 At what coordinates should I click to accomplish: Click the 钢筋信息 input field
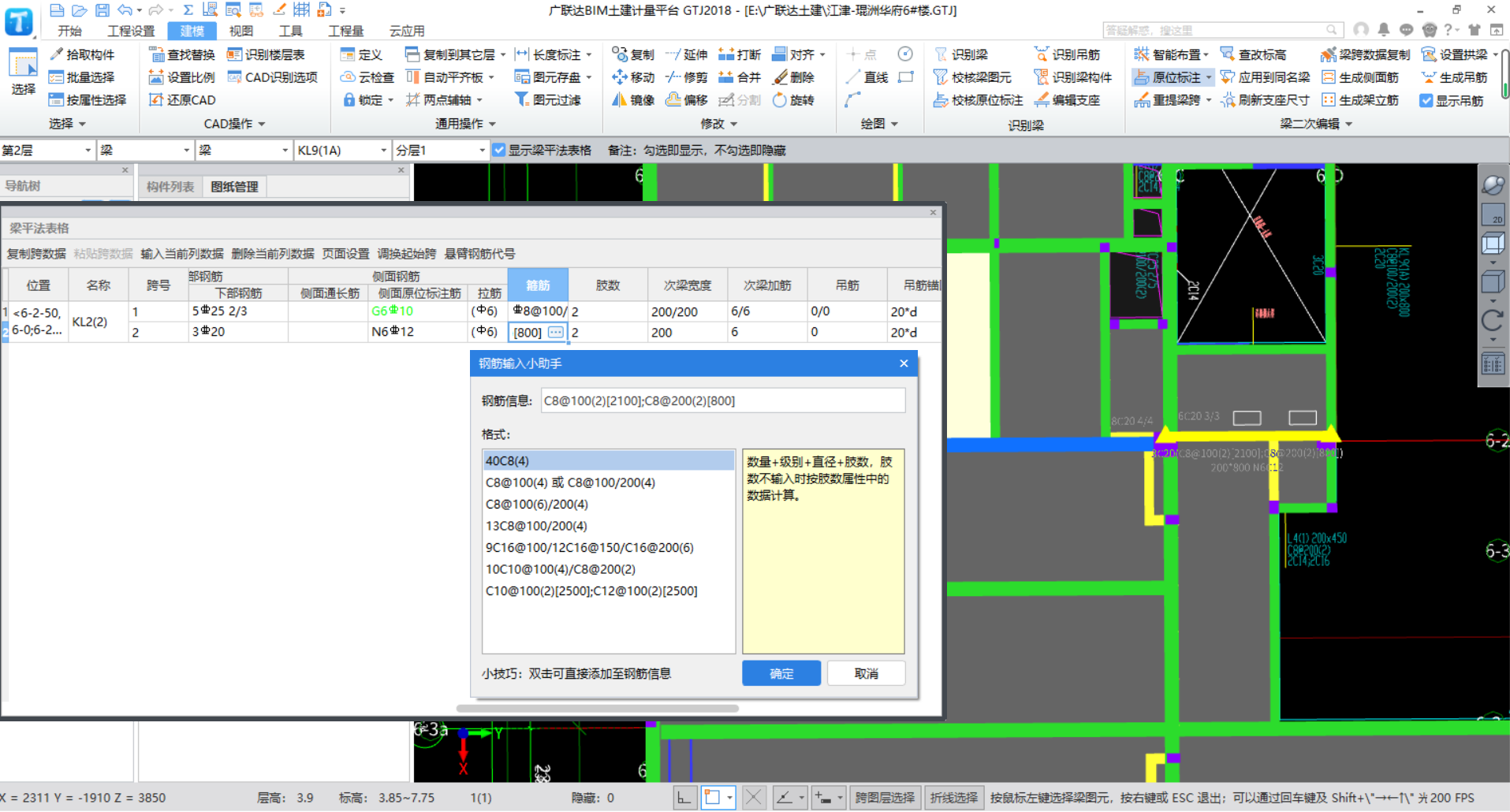tap(723, 400)
